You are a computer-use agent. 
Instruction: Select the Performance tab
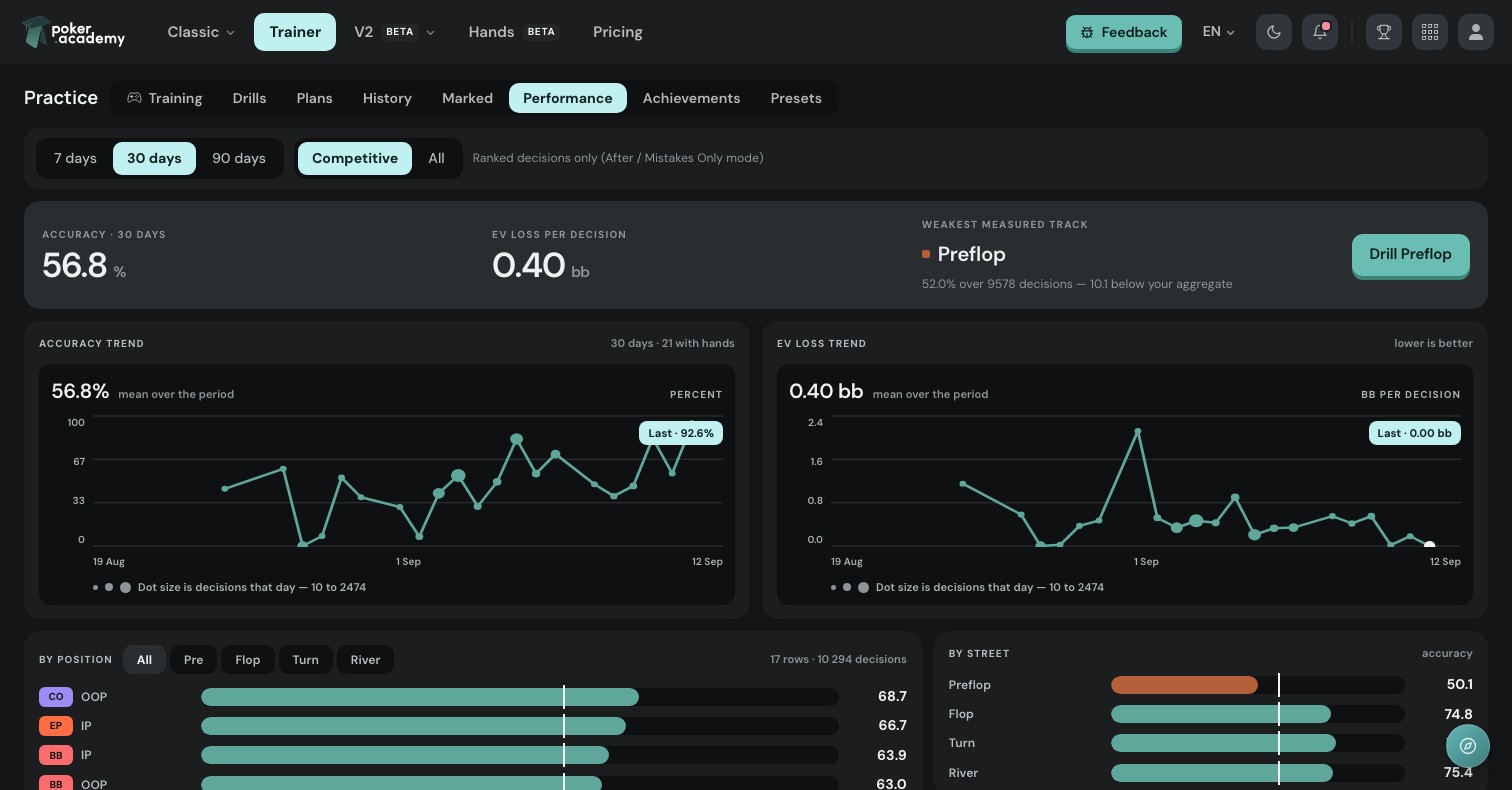[x=568, y=98]
